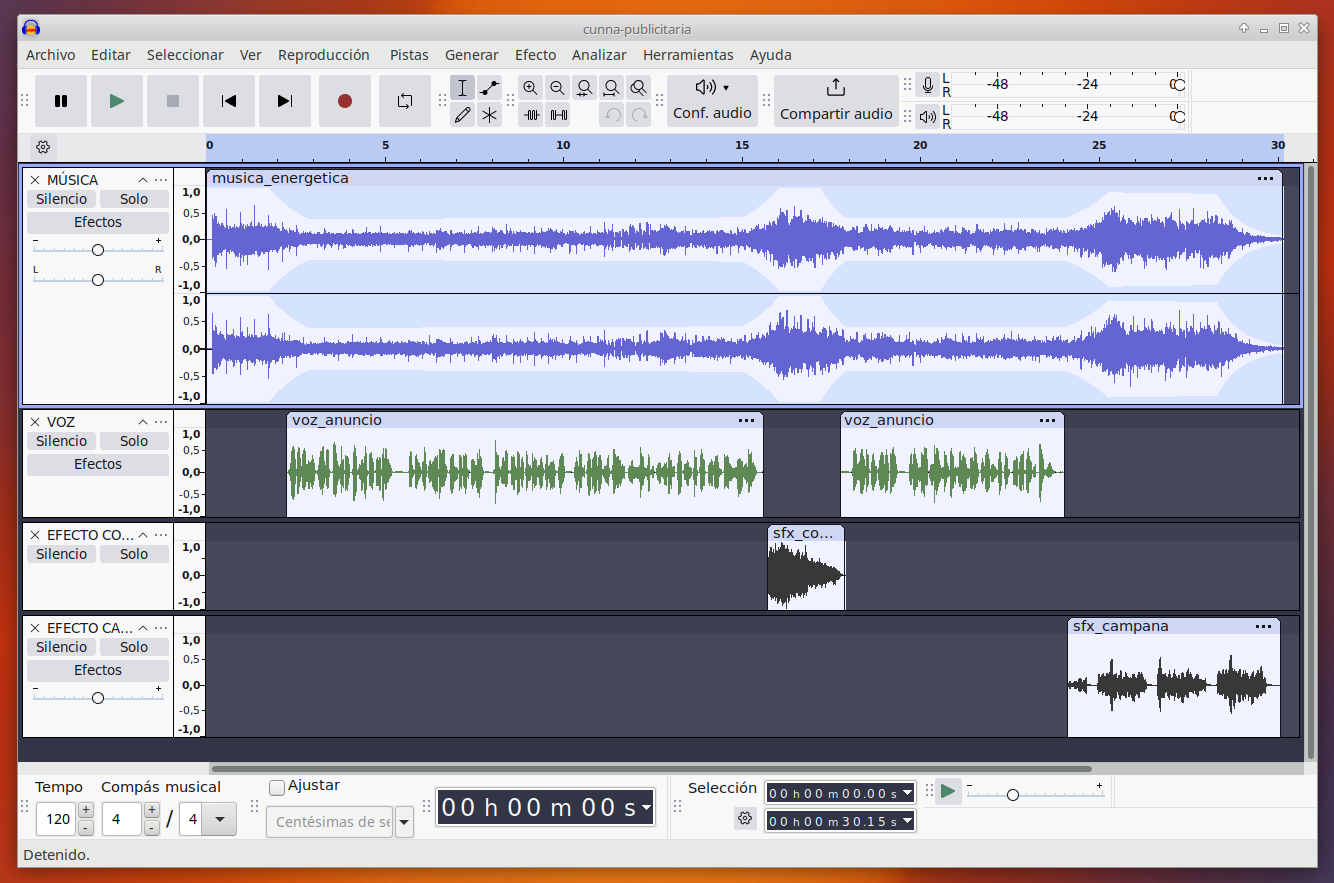This screenshot has height=883, width=1334.
Task: Click the Zoom In magnifier icon
Action: [530, 88]
